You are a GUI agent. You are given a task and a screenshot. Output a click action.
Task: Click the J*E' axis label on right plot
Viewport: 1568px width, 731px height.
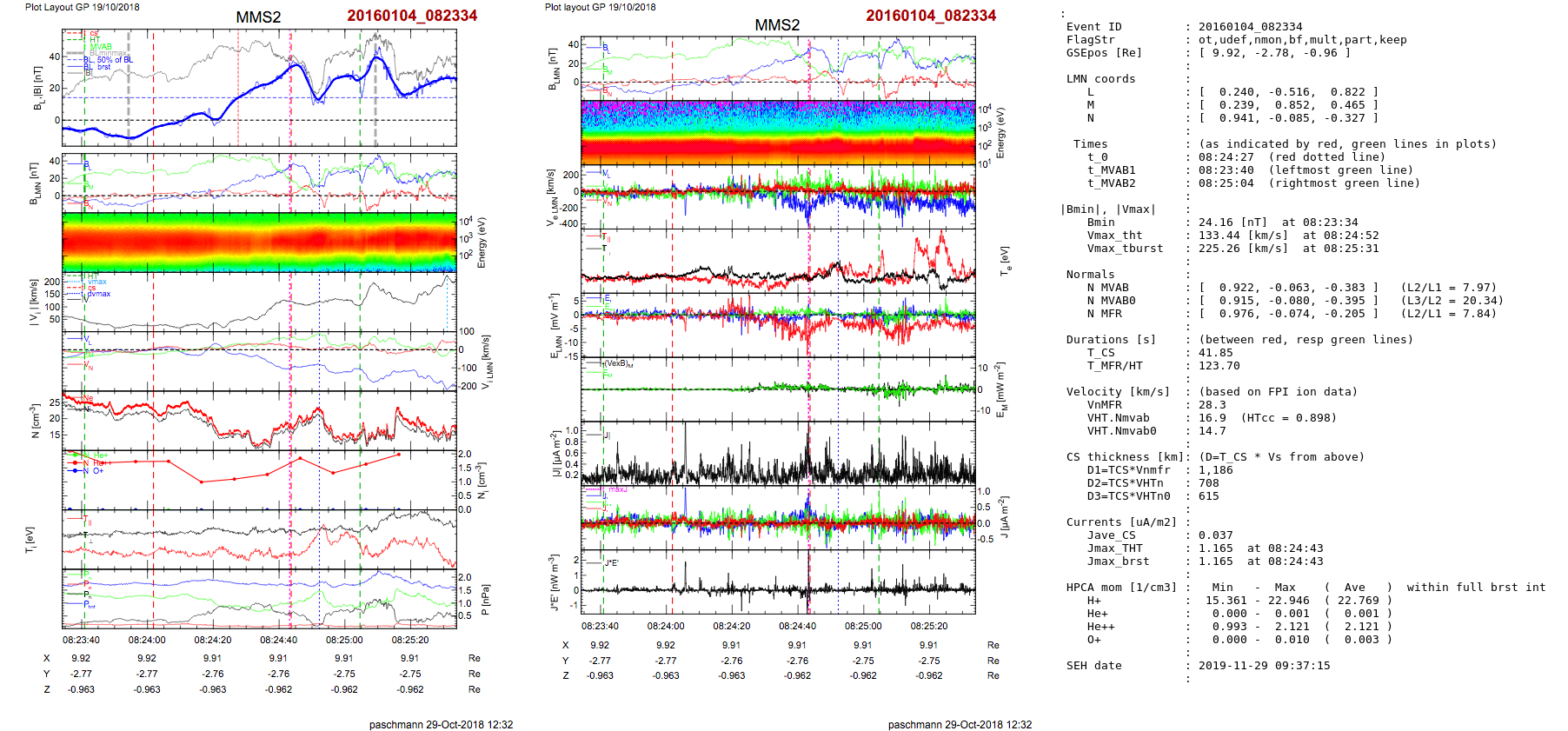click(x=555, y=582)
